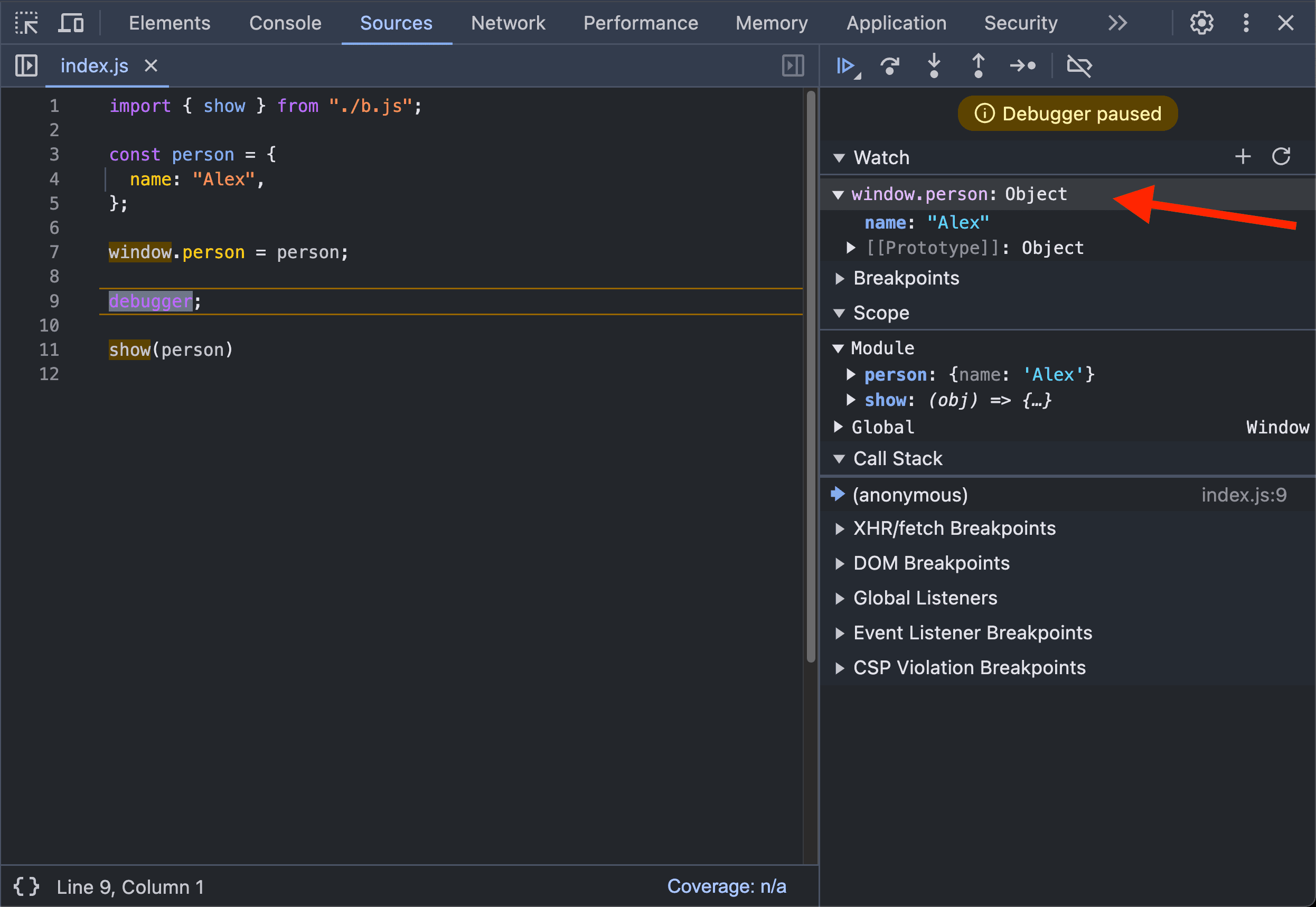Expand XHR/fetch Breakpoints section

[x=840, y=528]
